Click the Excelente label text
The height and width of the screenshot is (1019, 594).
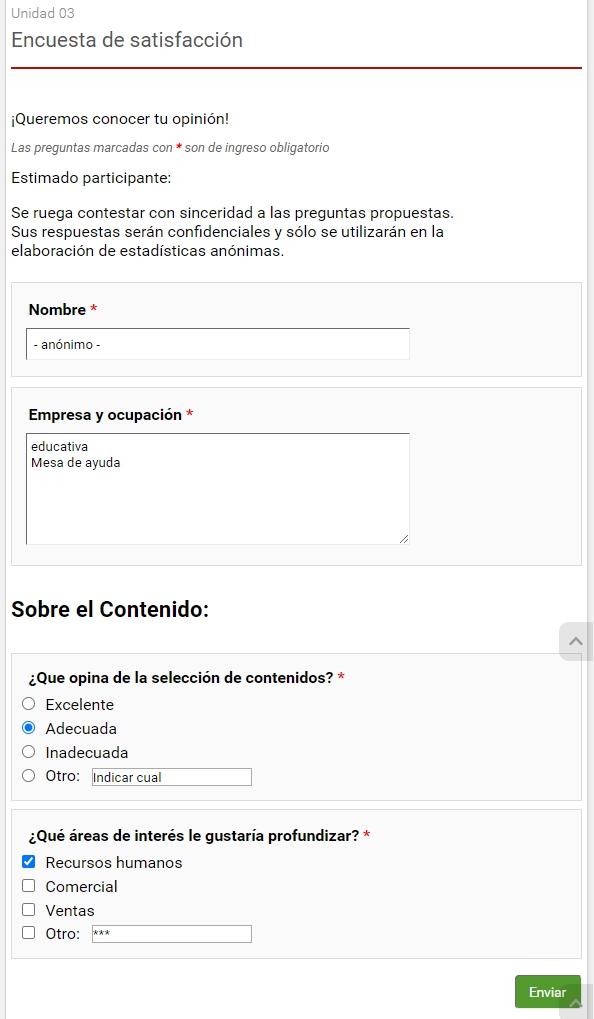pyautogui.click(x=79, y=704)
